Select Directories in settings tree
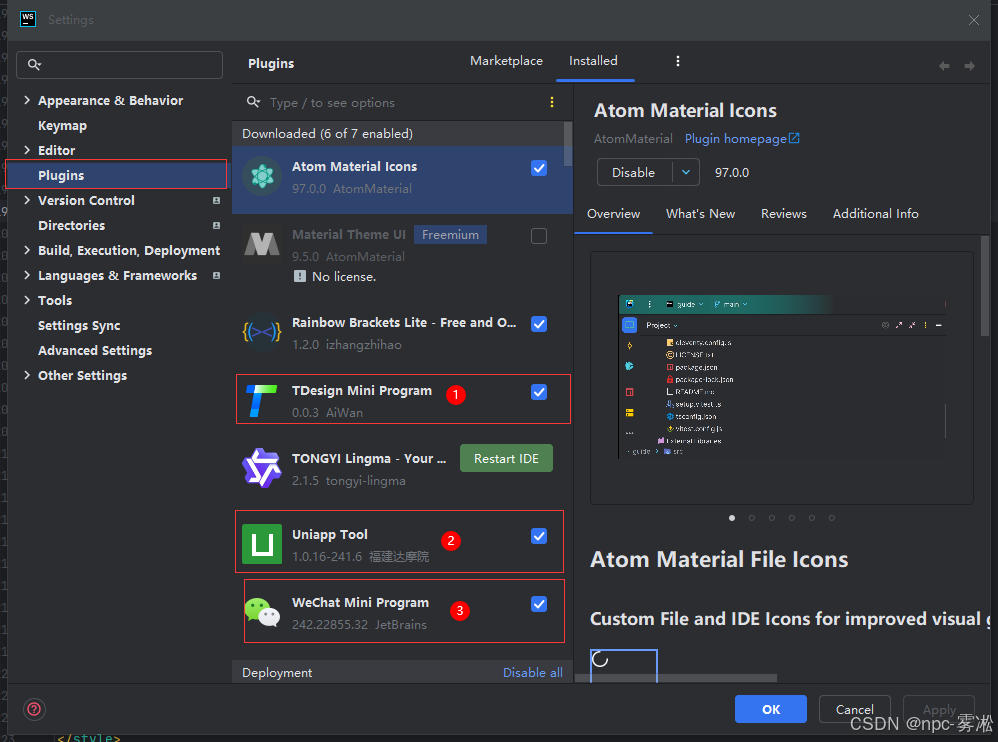Screen dimensions: 998x742 click(x=71, y=225)
